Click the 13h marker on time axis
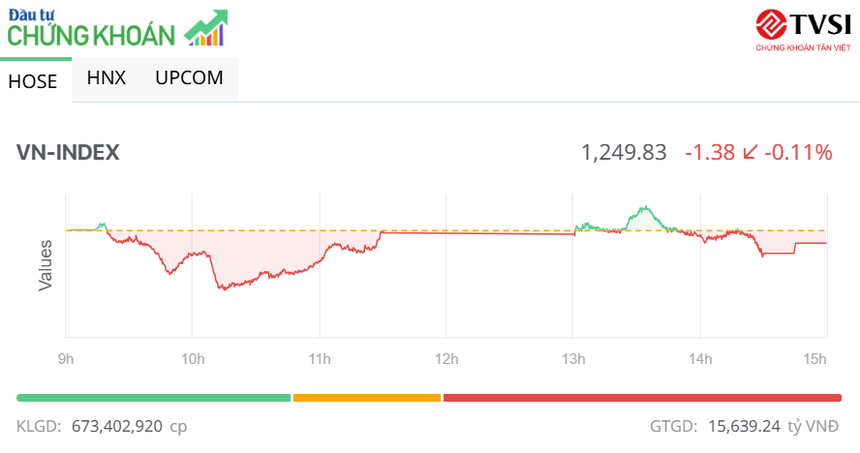 (573, 359)
